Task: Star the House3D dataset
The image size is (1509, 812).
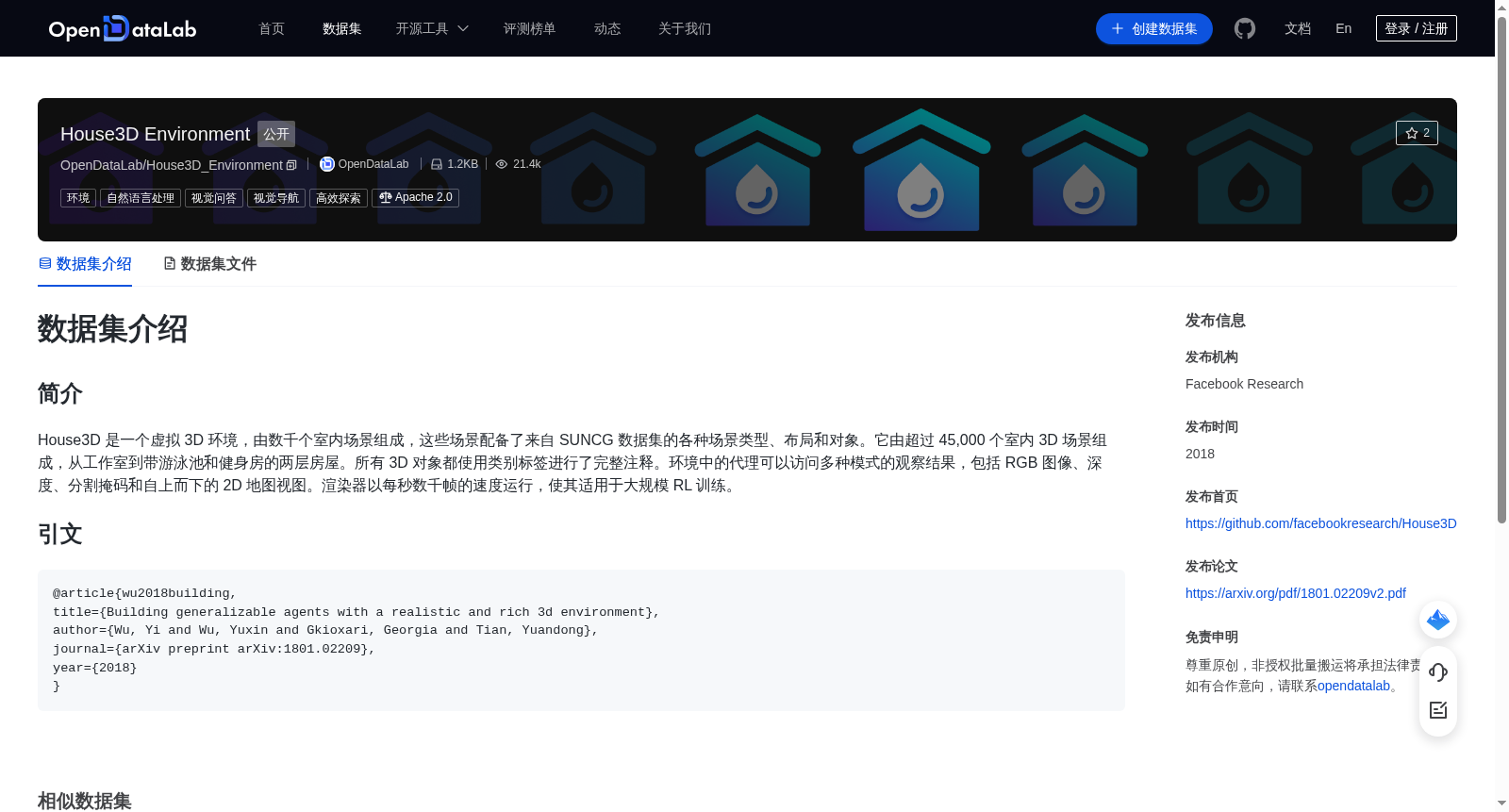Action: [1417, 133]
